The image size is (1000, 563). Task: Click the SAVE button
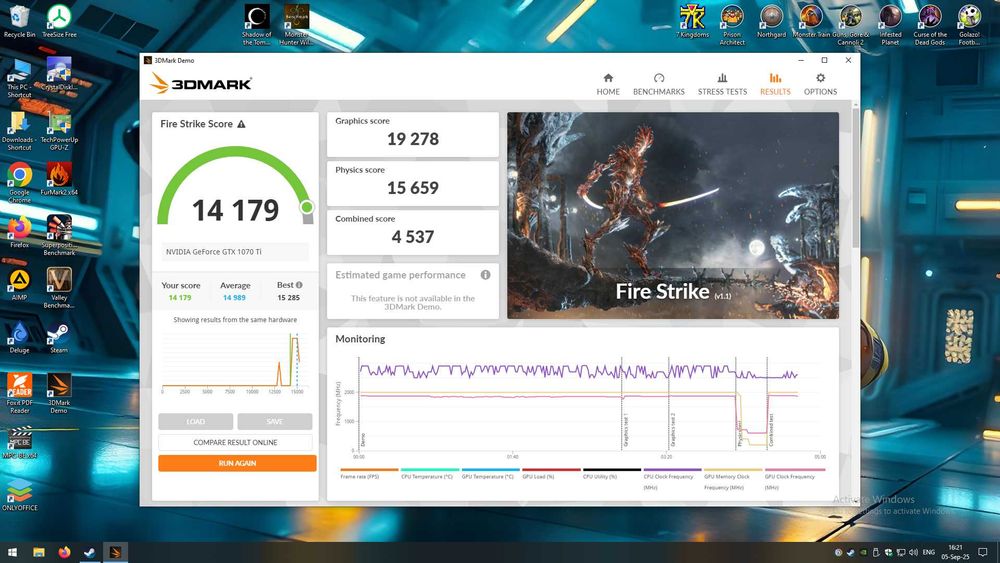coord(275,421)
